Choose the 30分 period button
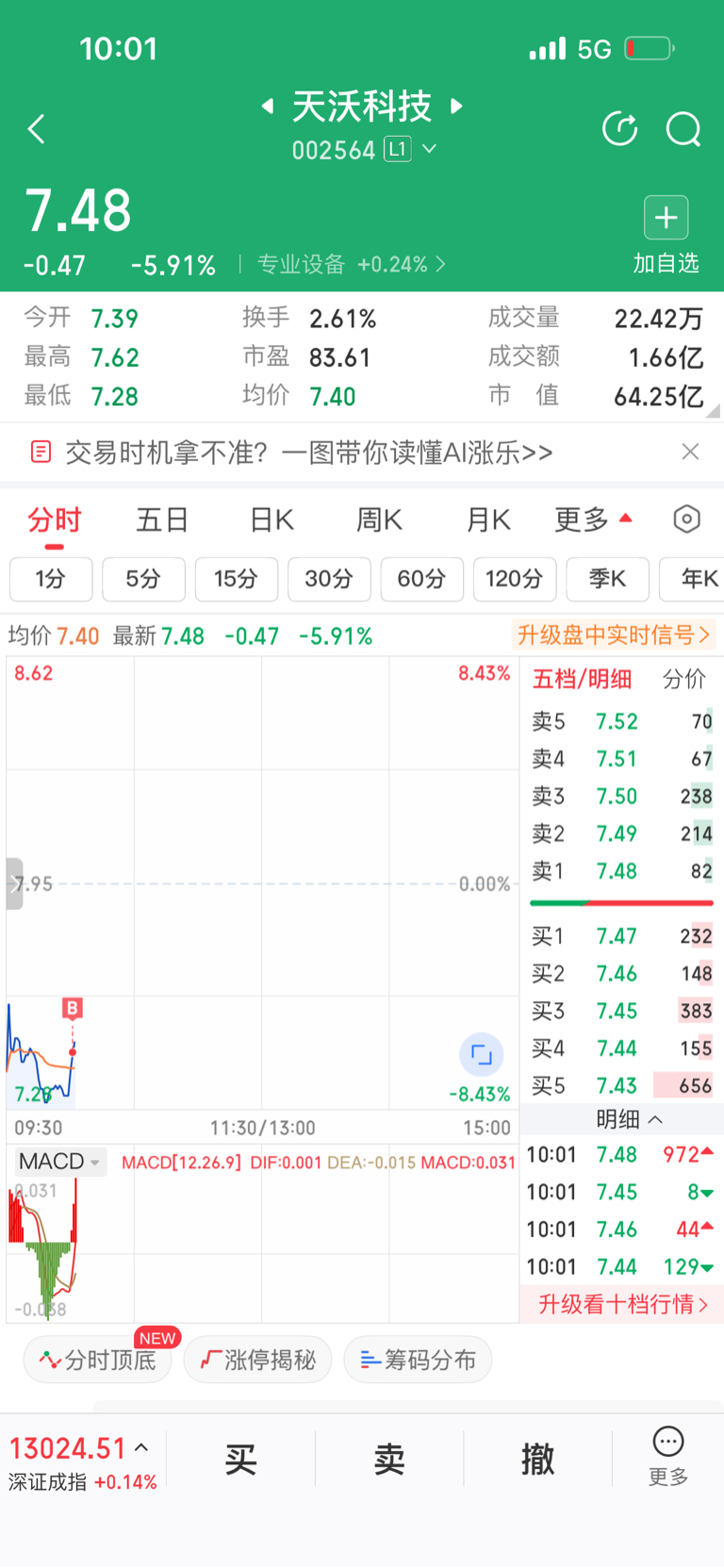Image resolution: width=724 pixels, height=1568 pixels. 329,579
